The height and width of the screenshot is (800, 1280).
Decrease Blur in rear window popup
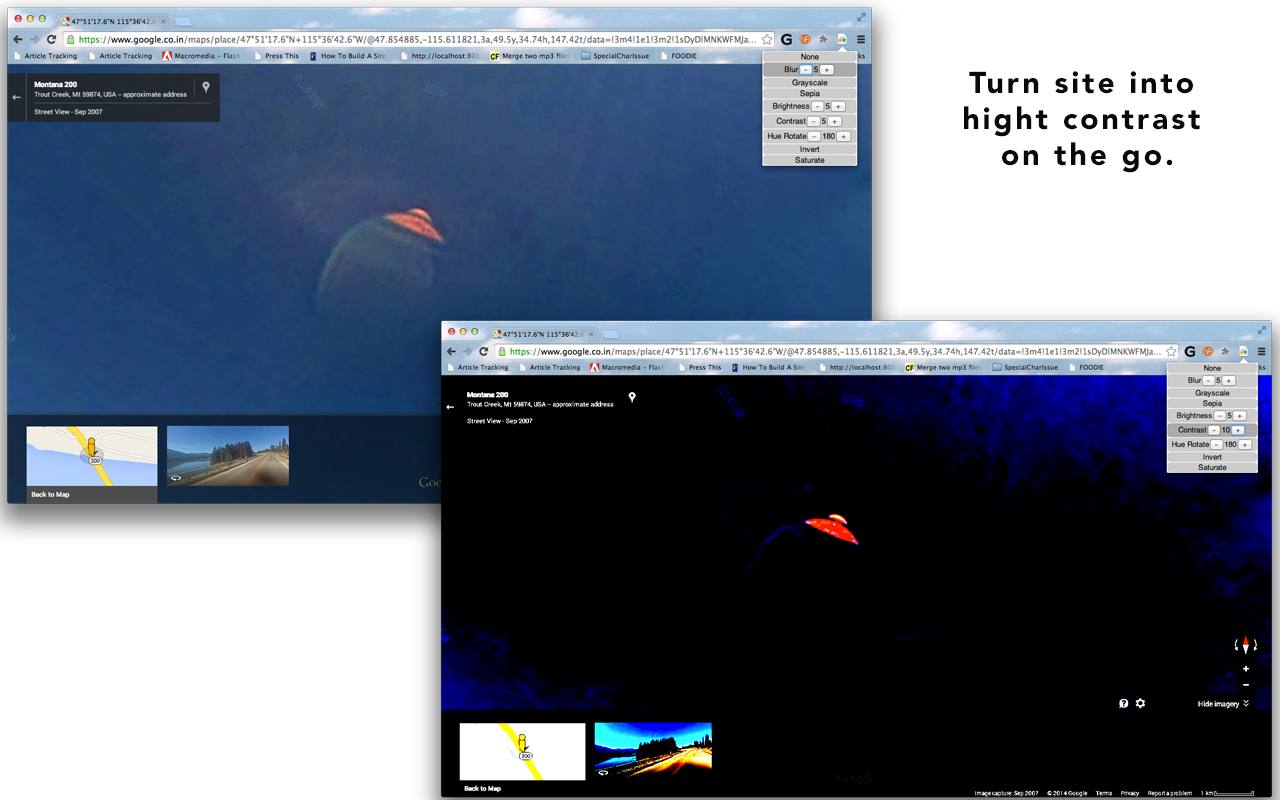(806, 70)
